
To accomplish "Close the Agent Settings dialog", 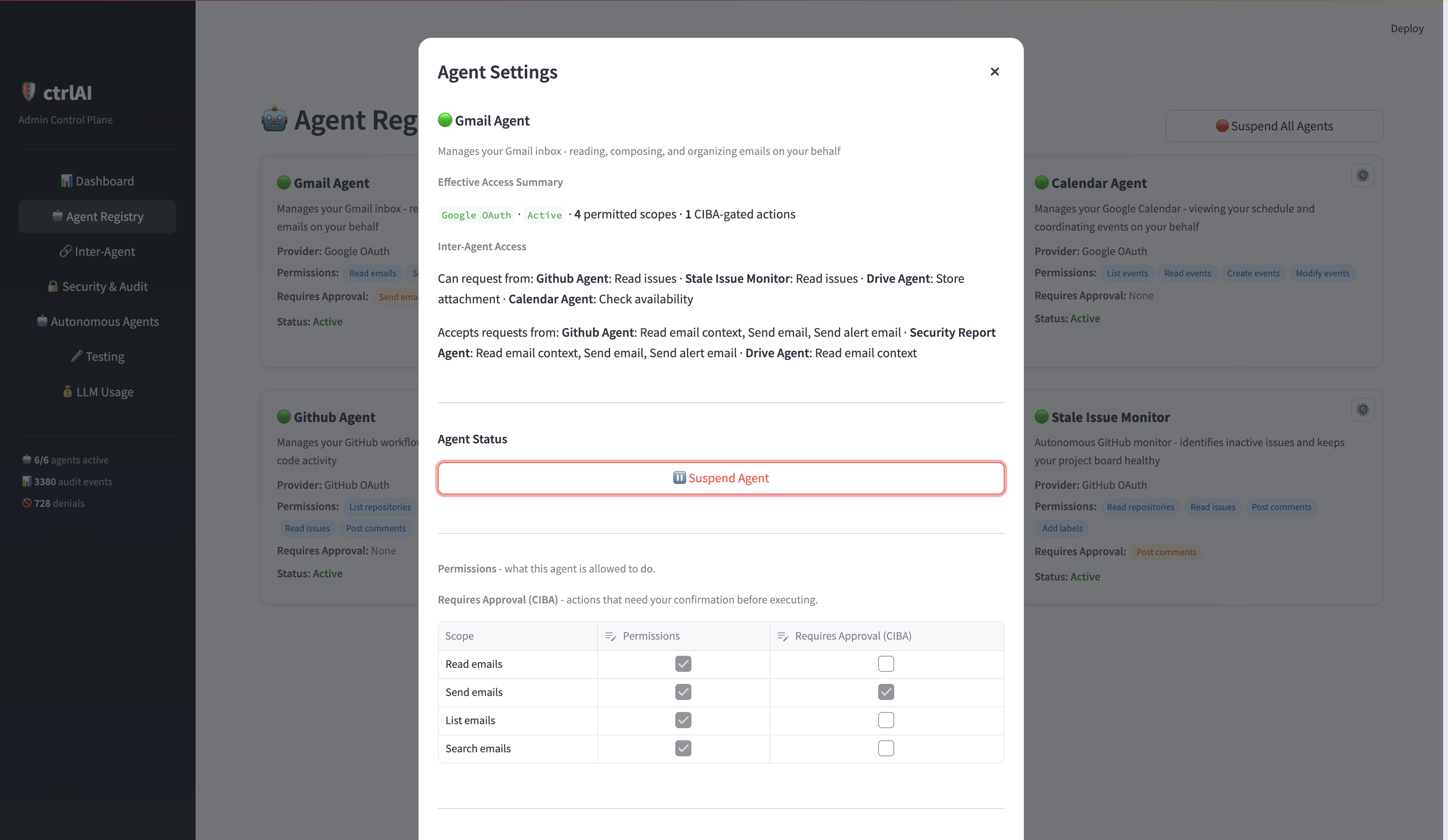I will (994, 72).
